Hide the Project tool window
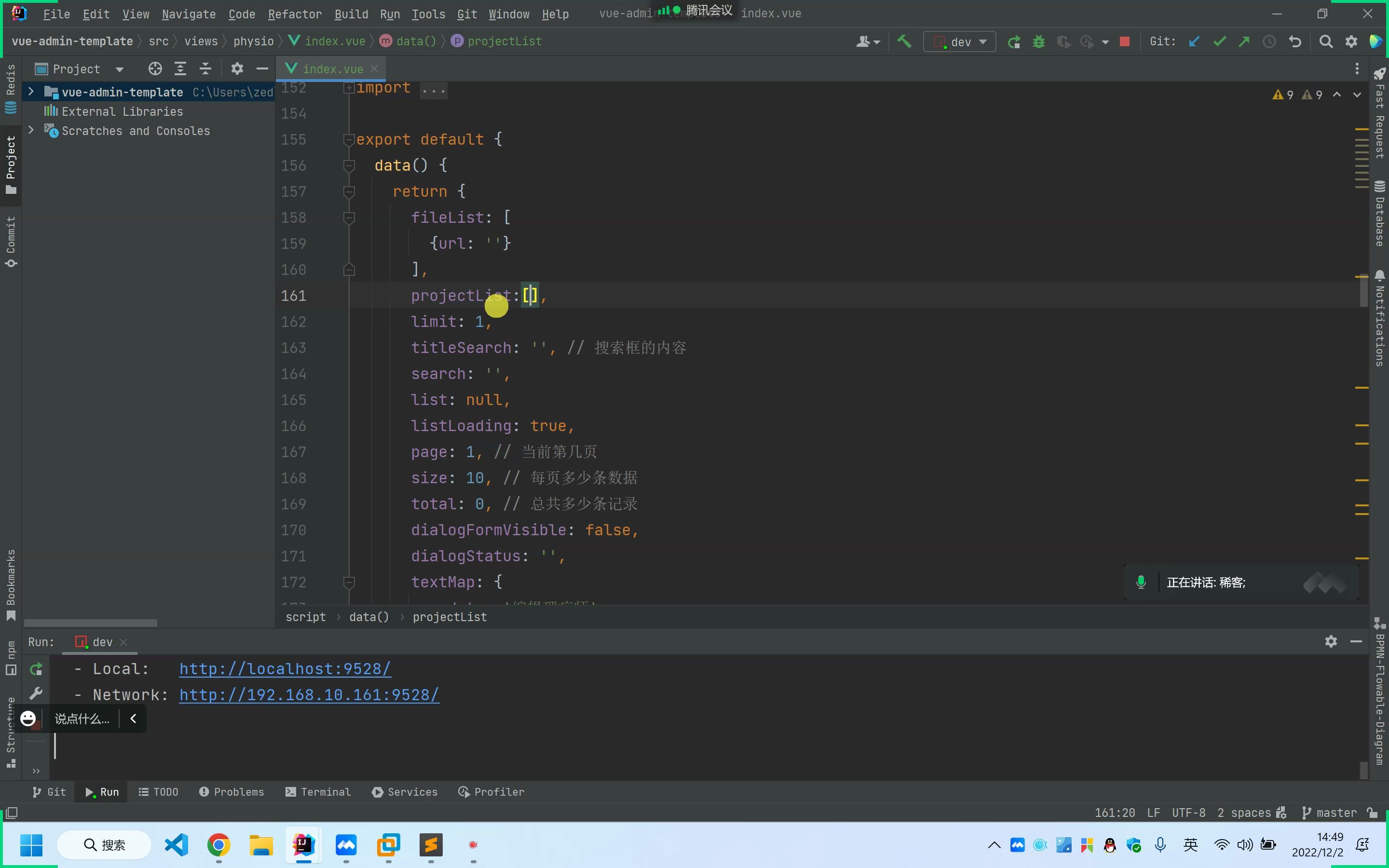The width and height of the screenshot is (1389, 868). (x=262, y=69)
